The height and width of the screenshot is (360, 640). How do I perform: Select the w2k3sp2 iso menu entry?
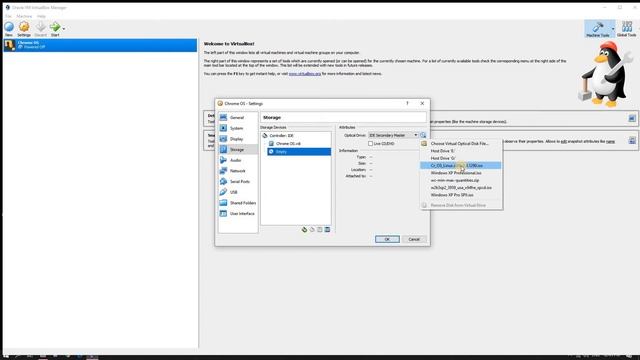(x=461, y=188)
